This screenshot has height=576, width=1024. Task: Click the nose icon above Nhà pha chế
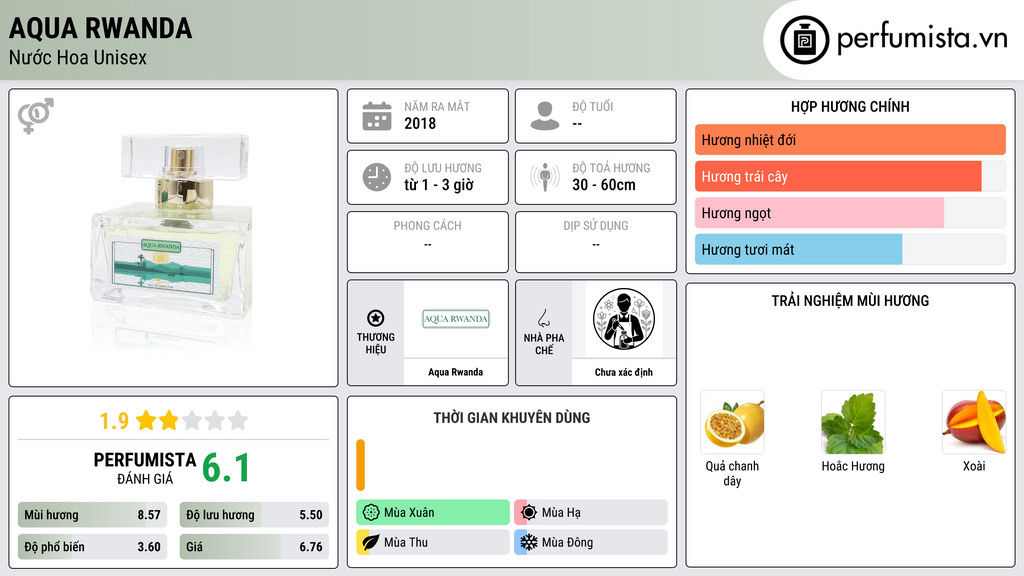543,318
